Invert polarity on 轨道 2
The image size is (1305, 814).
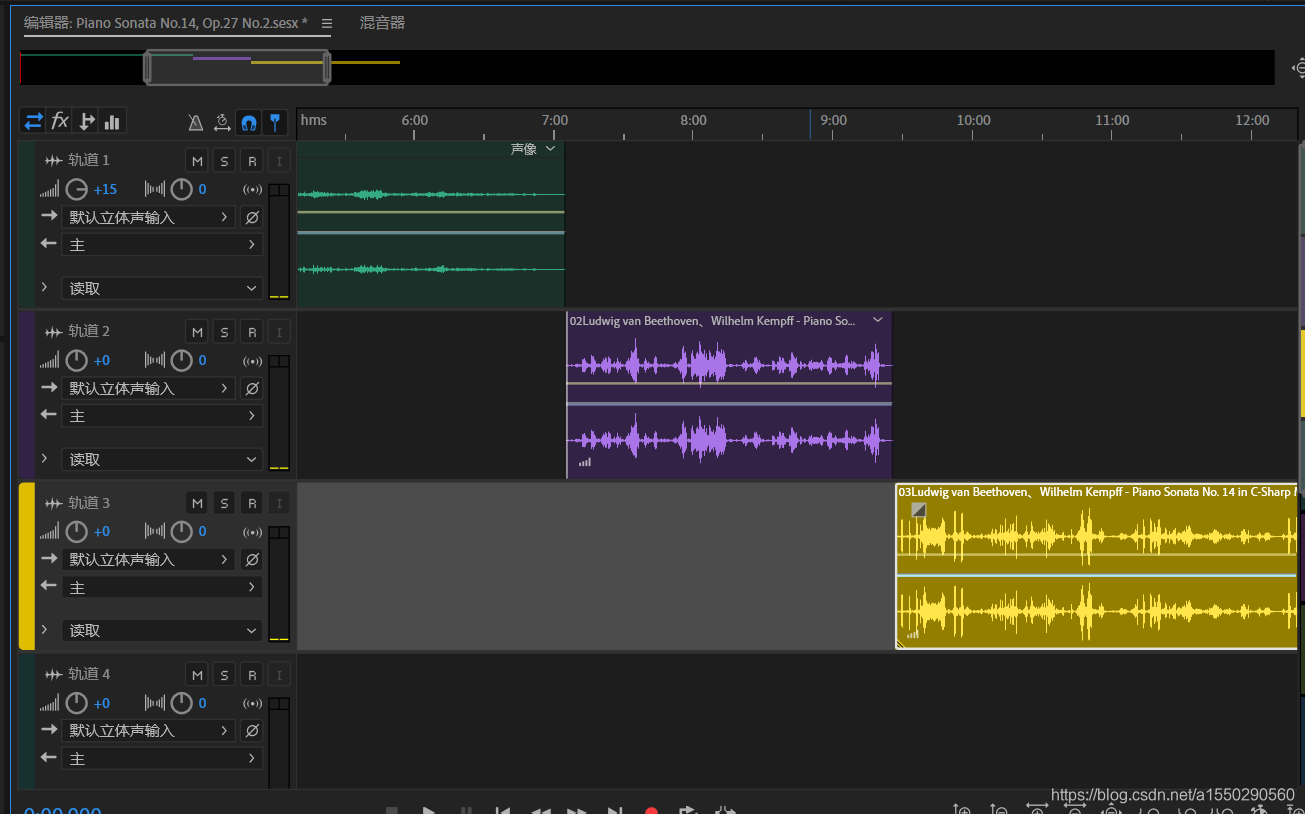[x=252, y=388]
